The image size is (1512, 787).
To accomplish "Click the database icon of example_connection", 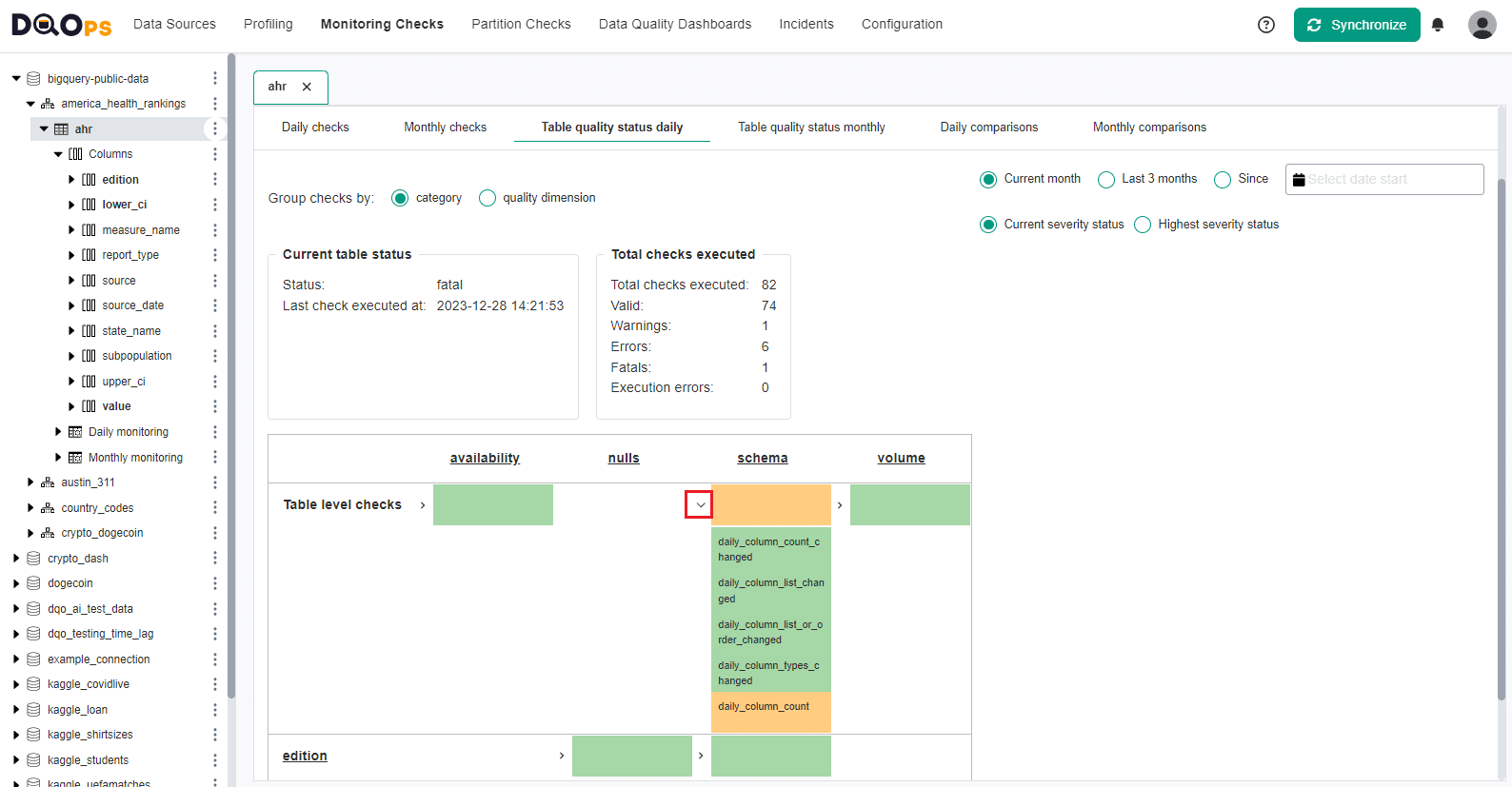I will (x=33, y=659).
